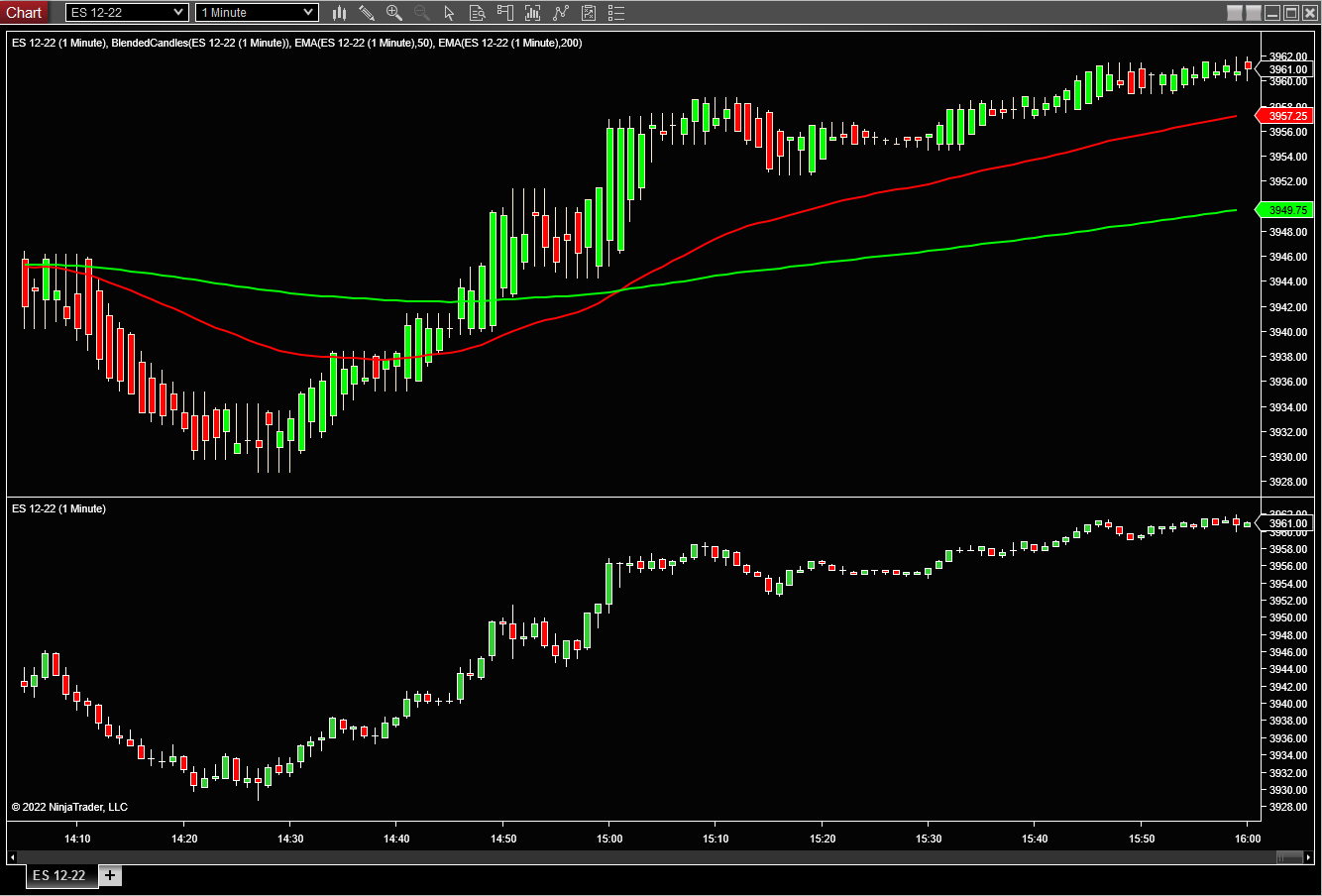Screen dimensions: 1322x896
Task: Click the Chart title label
Action: [x=24, y=13]
